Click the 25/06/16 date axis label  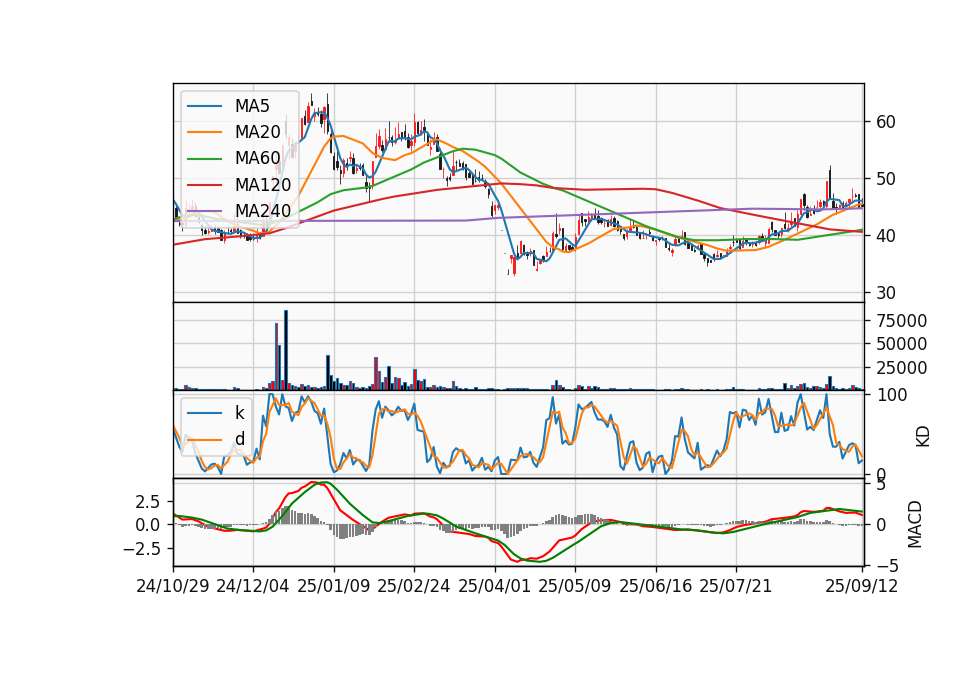656,586
